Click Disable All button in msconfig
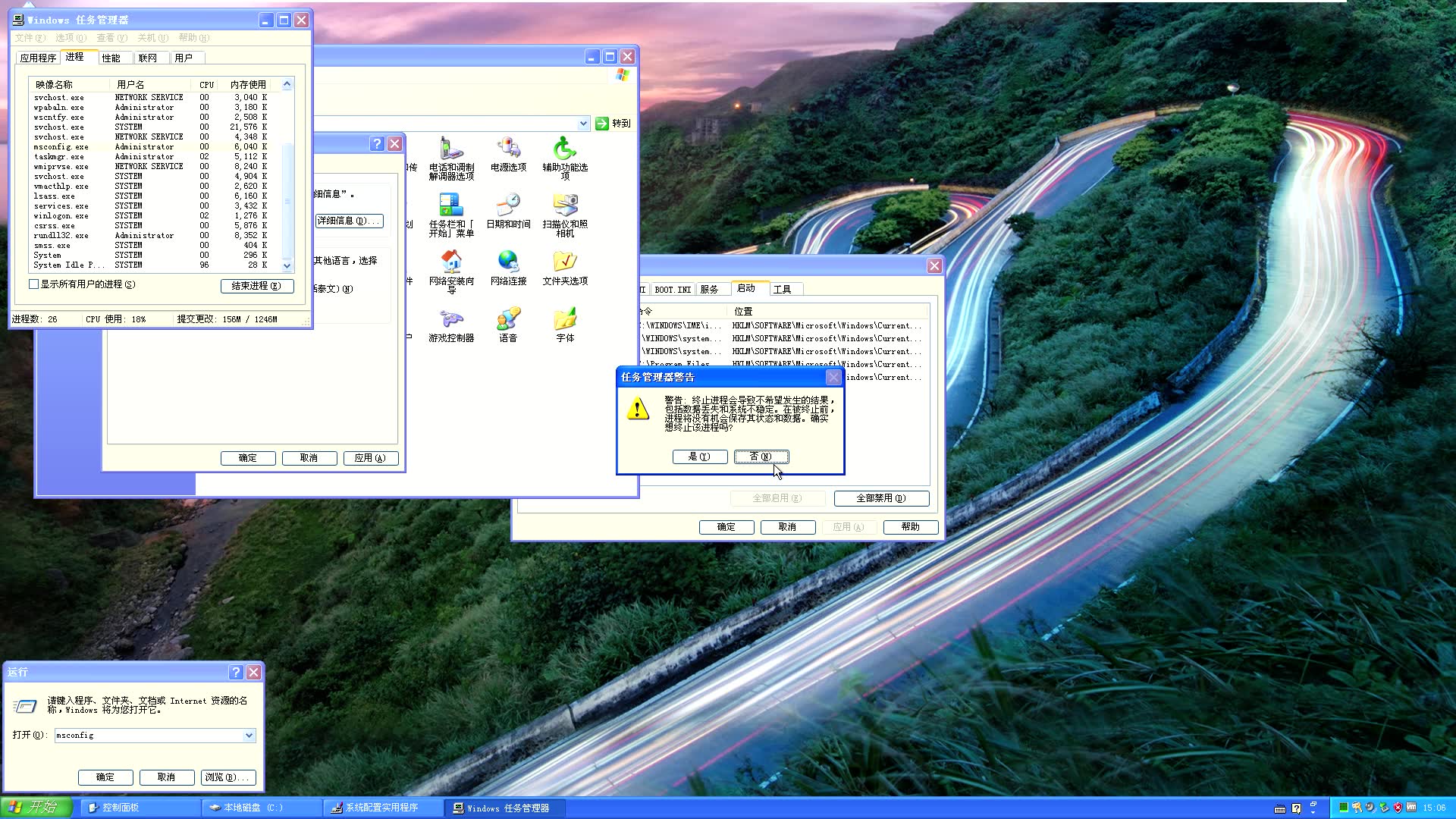Image resolution: width=1456 pixels, height=819 pixels. (880, 498)
